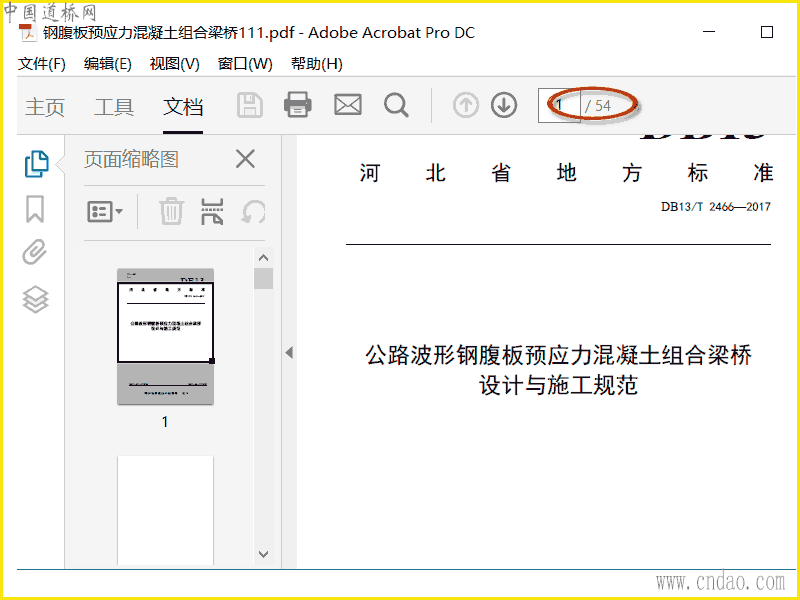The width and height of the screenshot is (800, 600).
Task: Select the 文档 tab
Action: 183,107
